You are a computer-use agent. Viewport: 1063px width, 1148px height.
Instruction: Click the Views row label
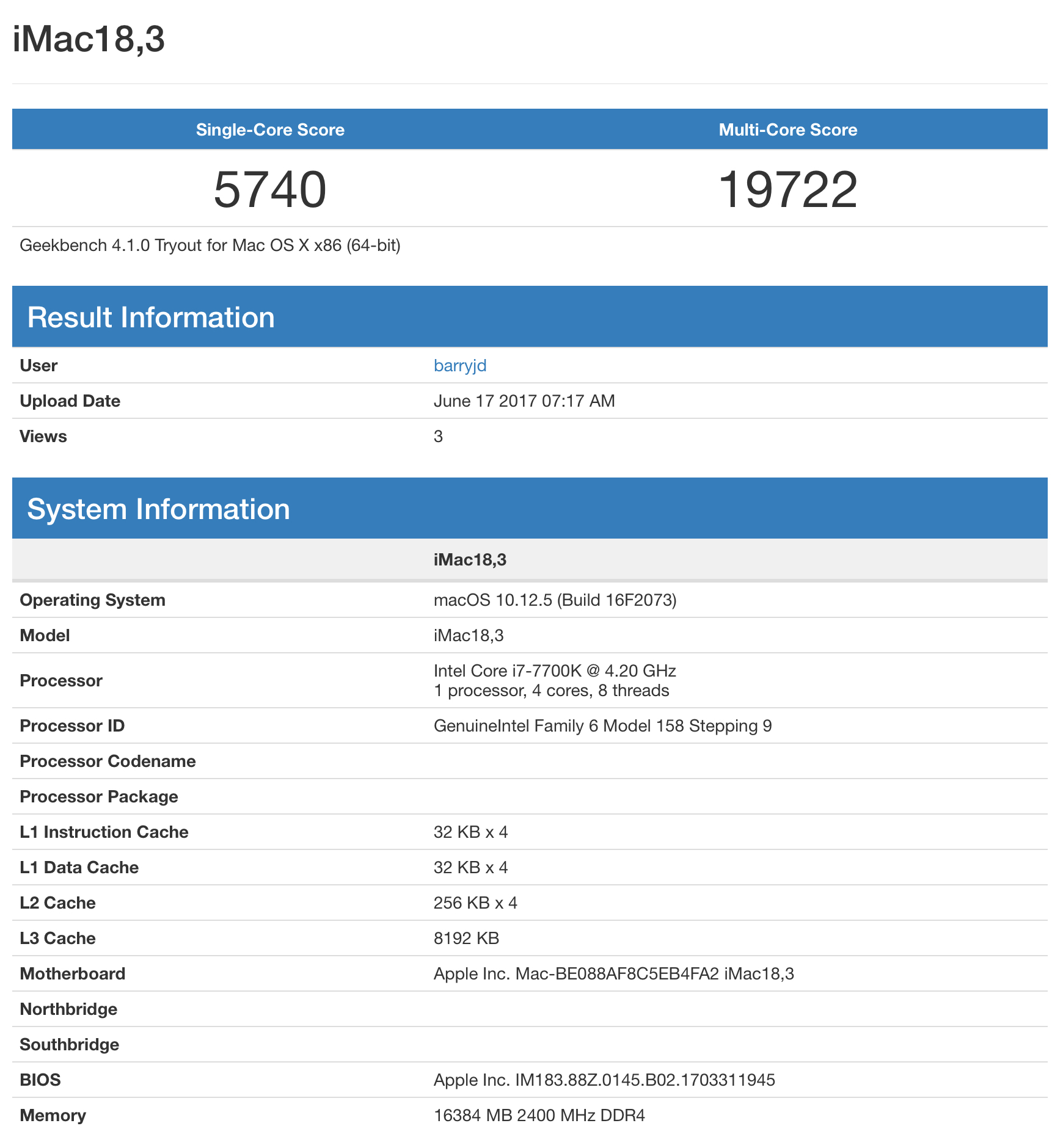point(43,436)
